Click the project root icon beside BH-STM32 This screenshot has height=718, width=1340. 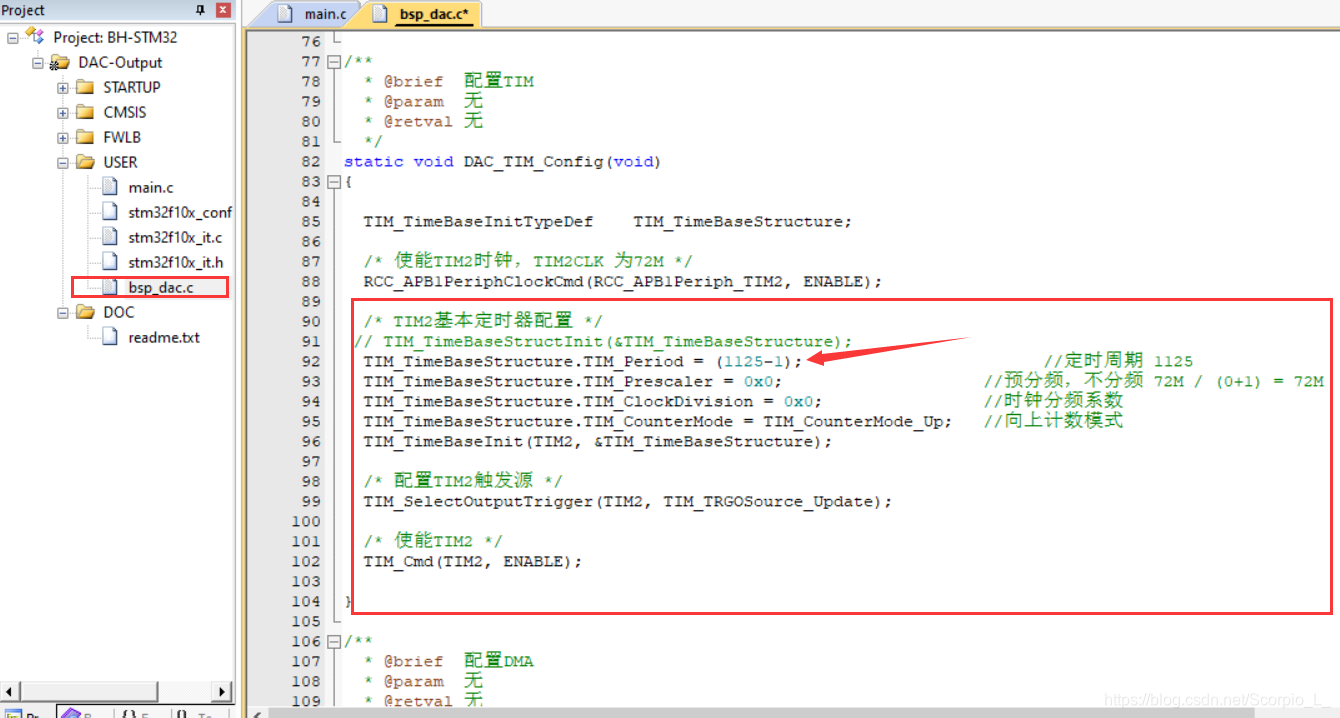click(35, 36)
